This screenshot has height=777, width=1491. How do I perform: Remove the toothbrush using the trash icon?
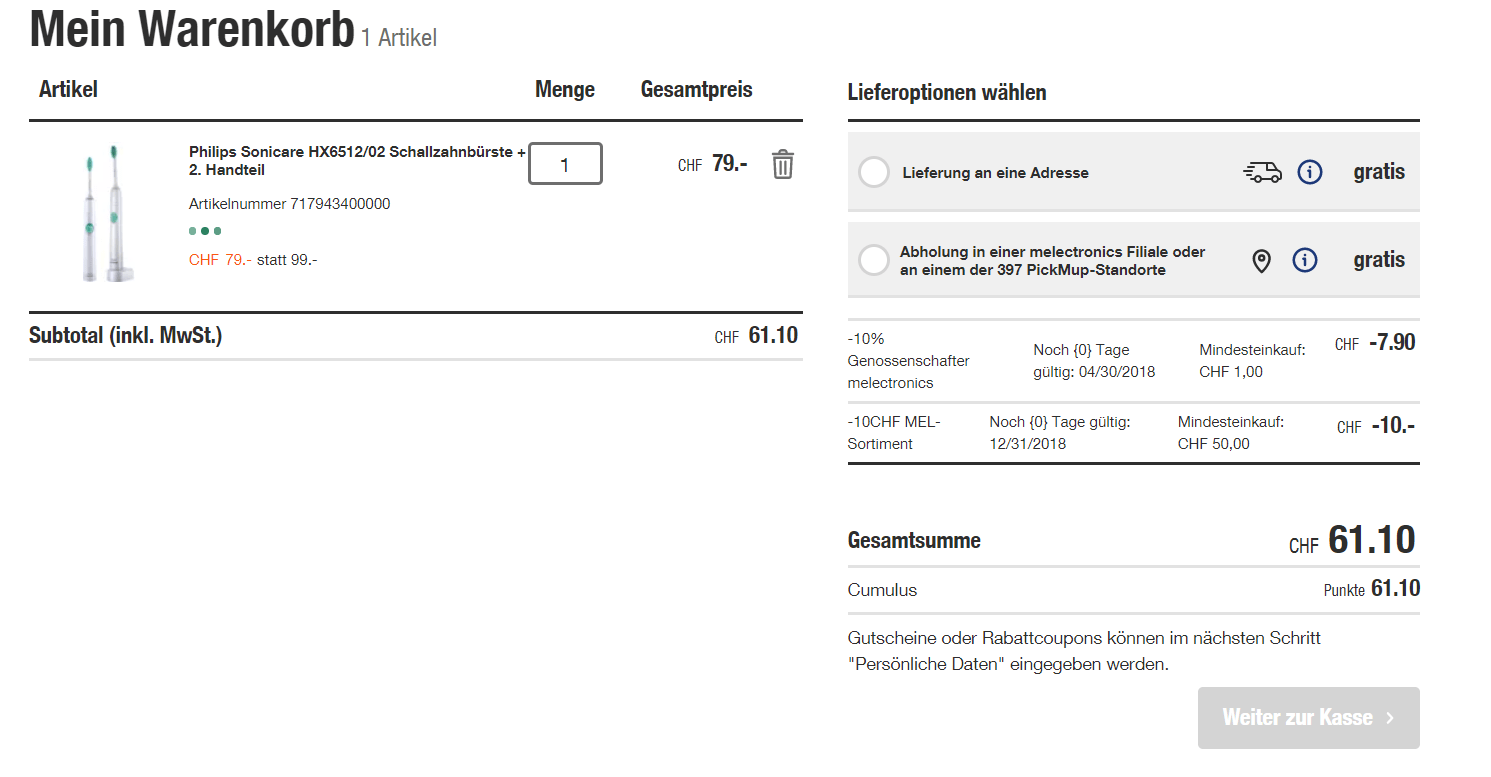(782, 164)
